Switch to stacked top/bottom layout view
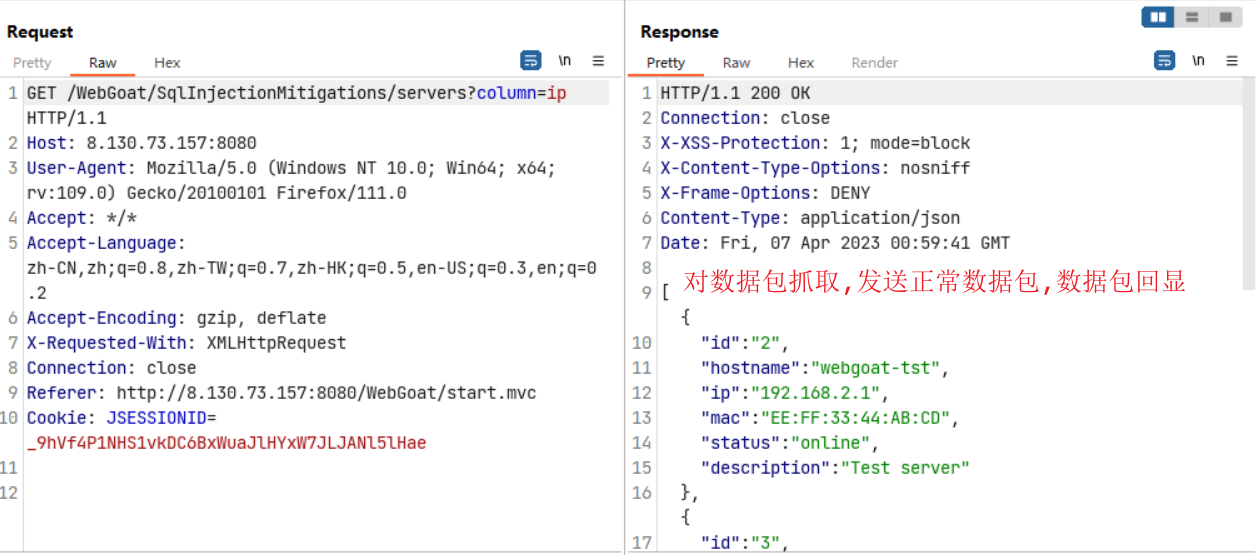Image resolution: width=1257 pixels, height=555 pixels. click(x=1191, y=17)
